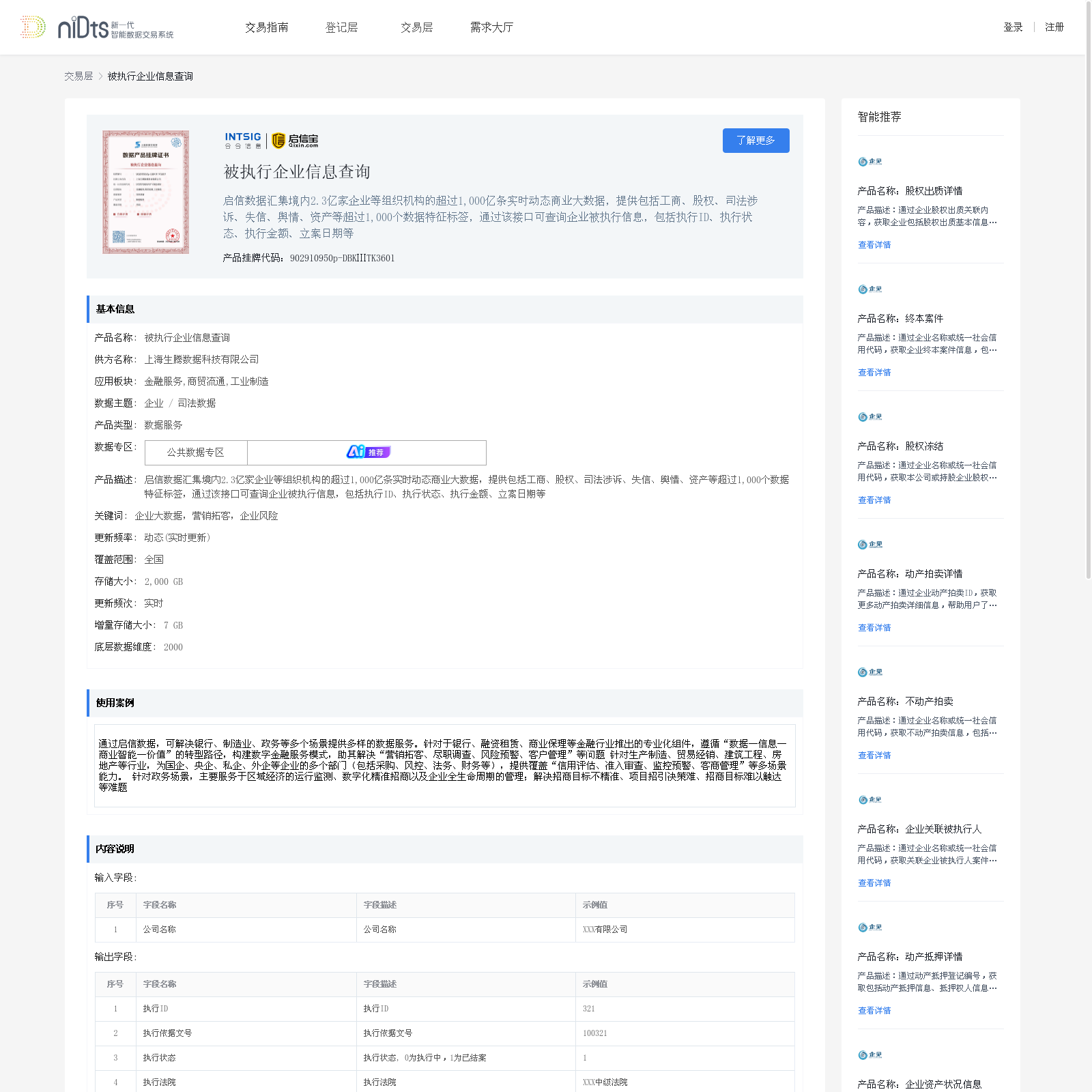Click vendor logo above 终本案件
This screenshot has width=1092, height=1092.
point(870,289)
